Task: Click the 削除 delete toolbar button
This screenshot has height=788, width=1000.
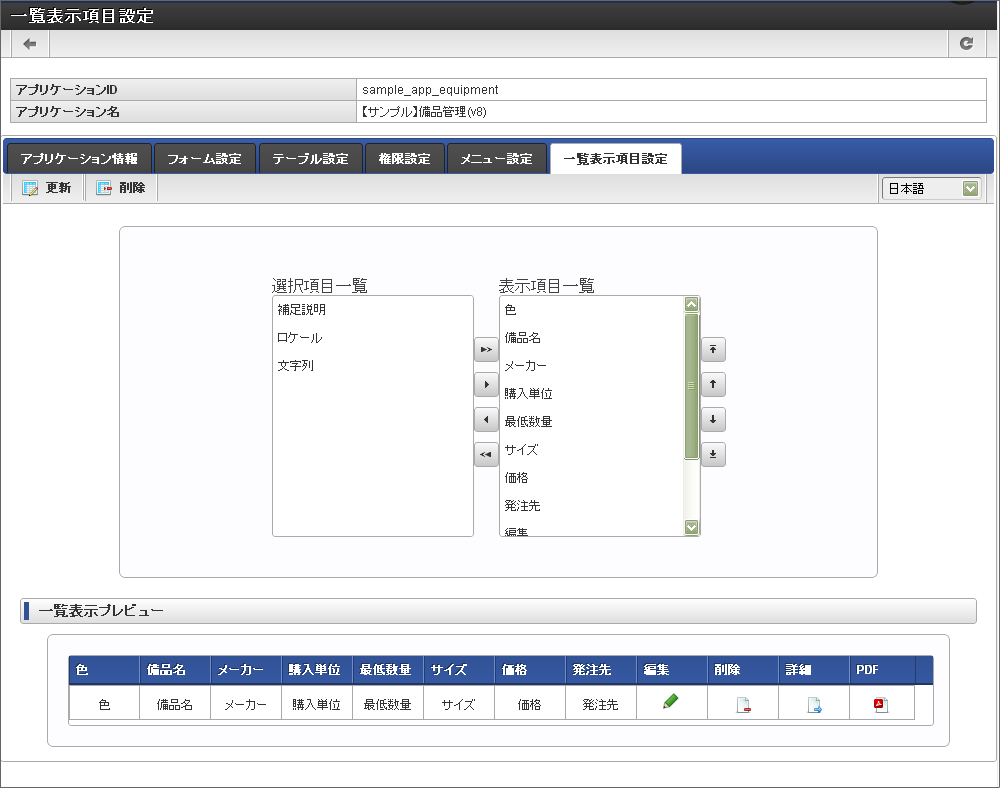Action: point(121,188)
